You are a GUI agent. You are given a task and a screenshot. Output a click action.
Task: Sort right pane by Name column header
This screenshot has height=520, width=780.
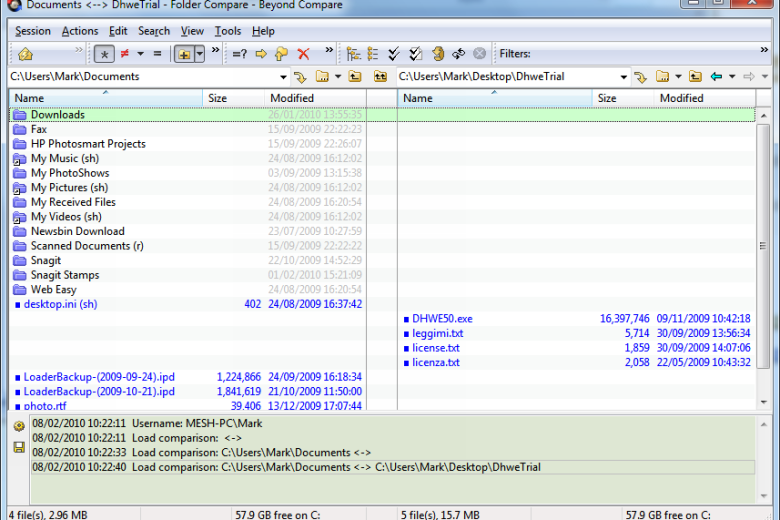(x=495, y=98)
